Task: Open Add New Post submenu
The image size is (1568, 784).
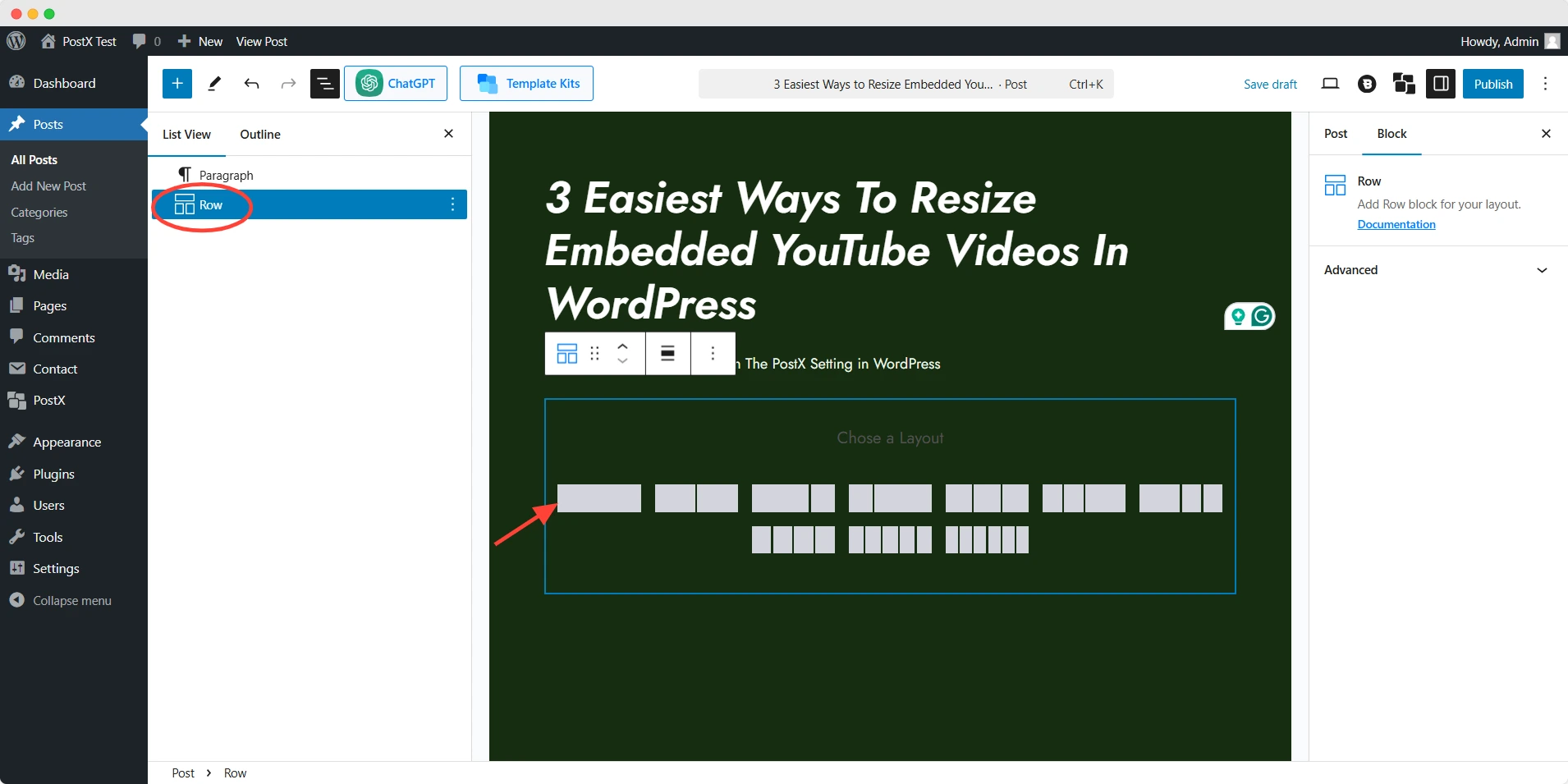Action: [48, 186]
